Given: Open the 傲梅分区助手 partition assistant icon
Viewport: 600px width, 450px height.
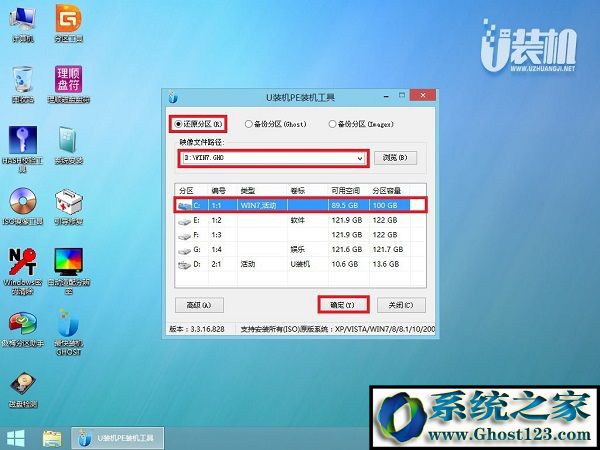Looking at the screenshot, I should (x=23, y=329).
